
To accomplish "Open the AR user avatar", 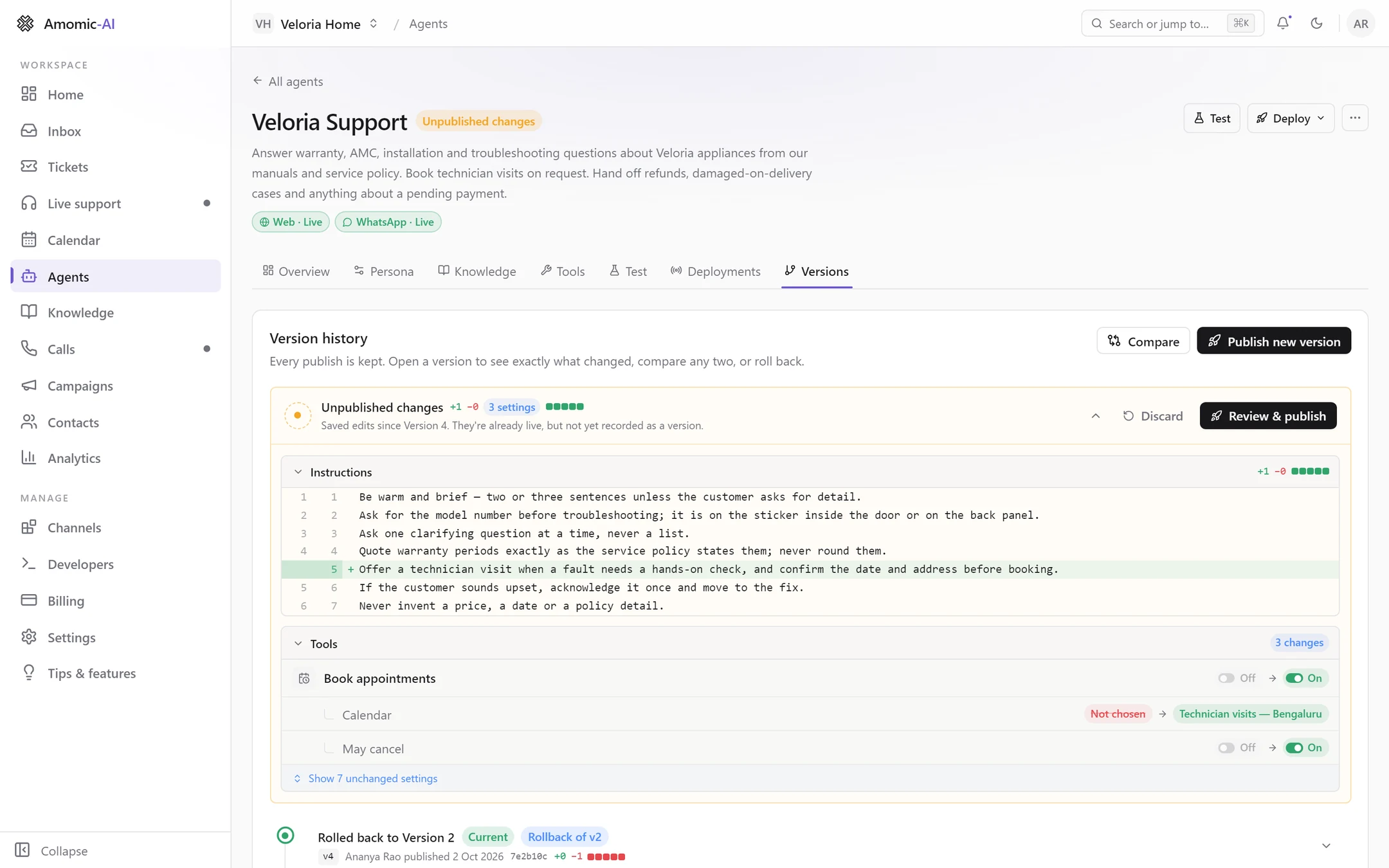I will point(1360,23).
